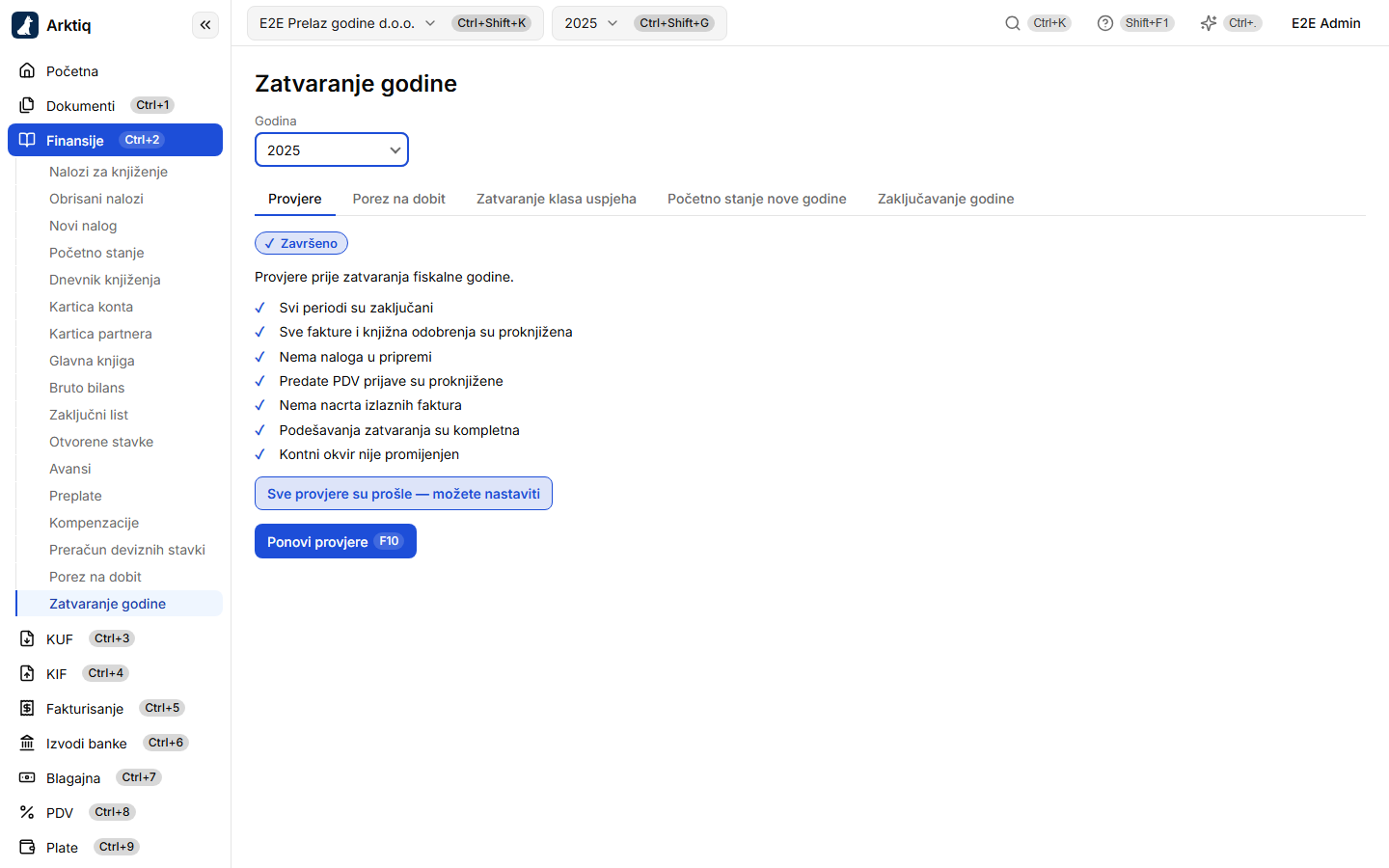Viewport: 1389px width, 868px height.
Task: Open Zatvaranje klasa uspjeha tab
Action: click(557, 199)
